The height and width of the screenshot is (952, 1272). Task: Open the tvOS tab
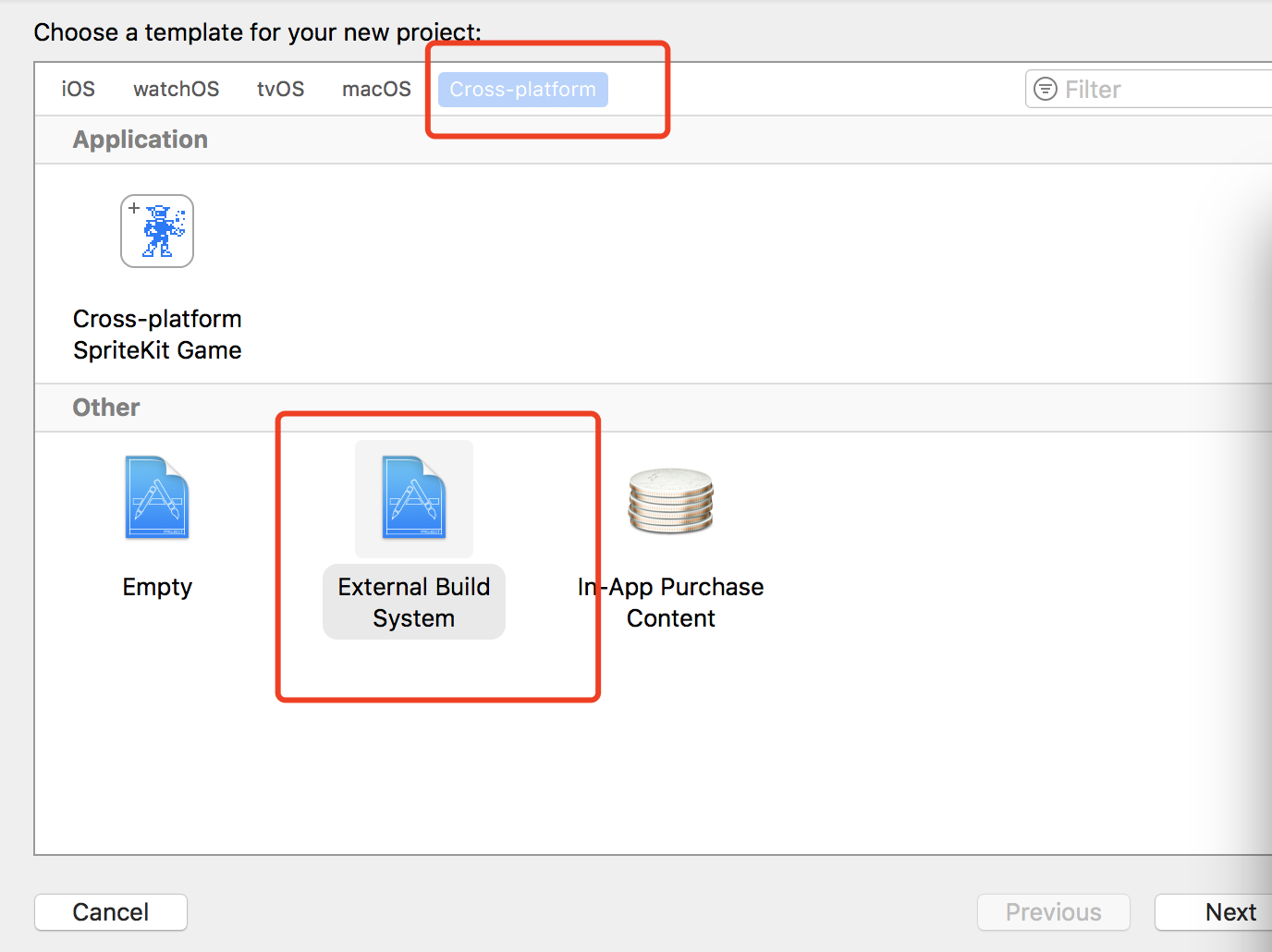281,89
